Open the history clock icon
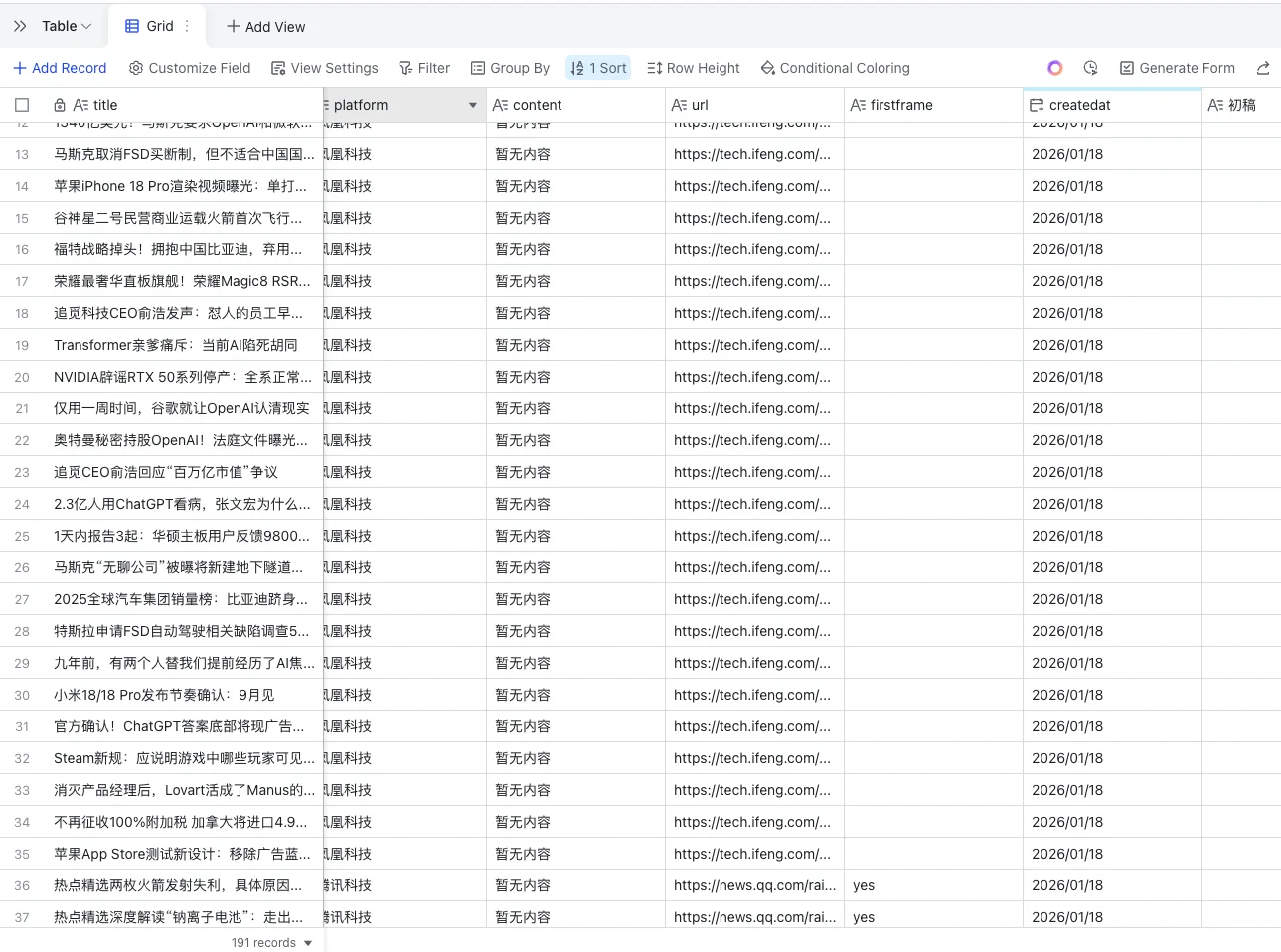Image resolution: width=1281 pixels, height=952 pixels. click(1090, 68)
